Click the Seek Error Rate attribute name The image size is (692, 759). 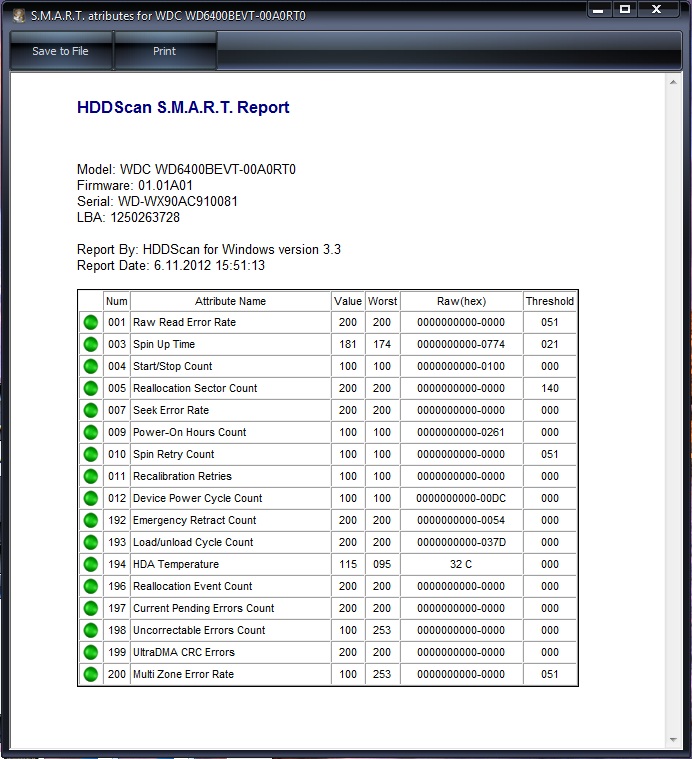[x=171, y=410]
